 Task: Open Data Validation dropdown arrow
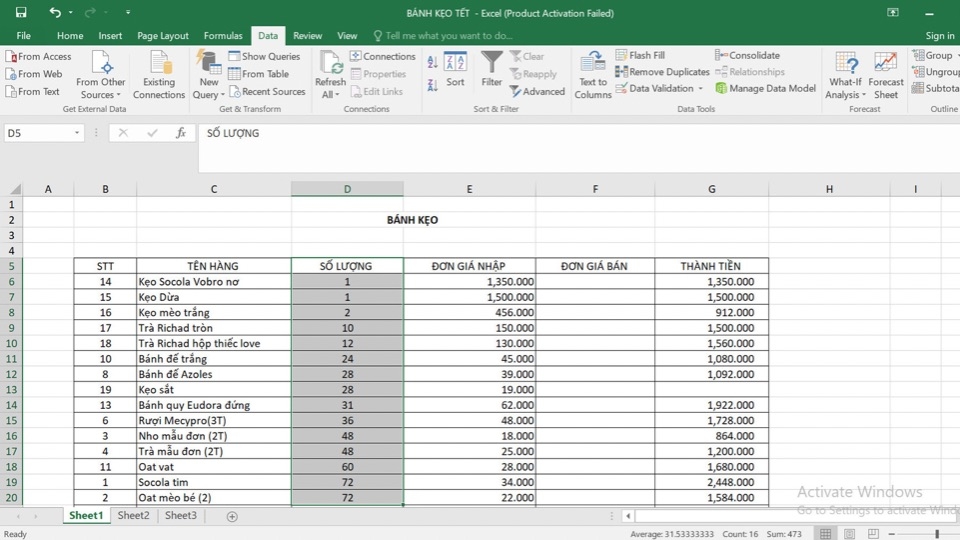pyautogui.click(x=700, y=88)
